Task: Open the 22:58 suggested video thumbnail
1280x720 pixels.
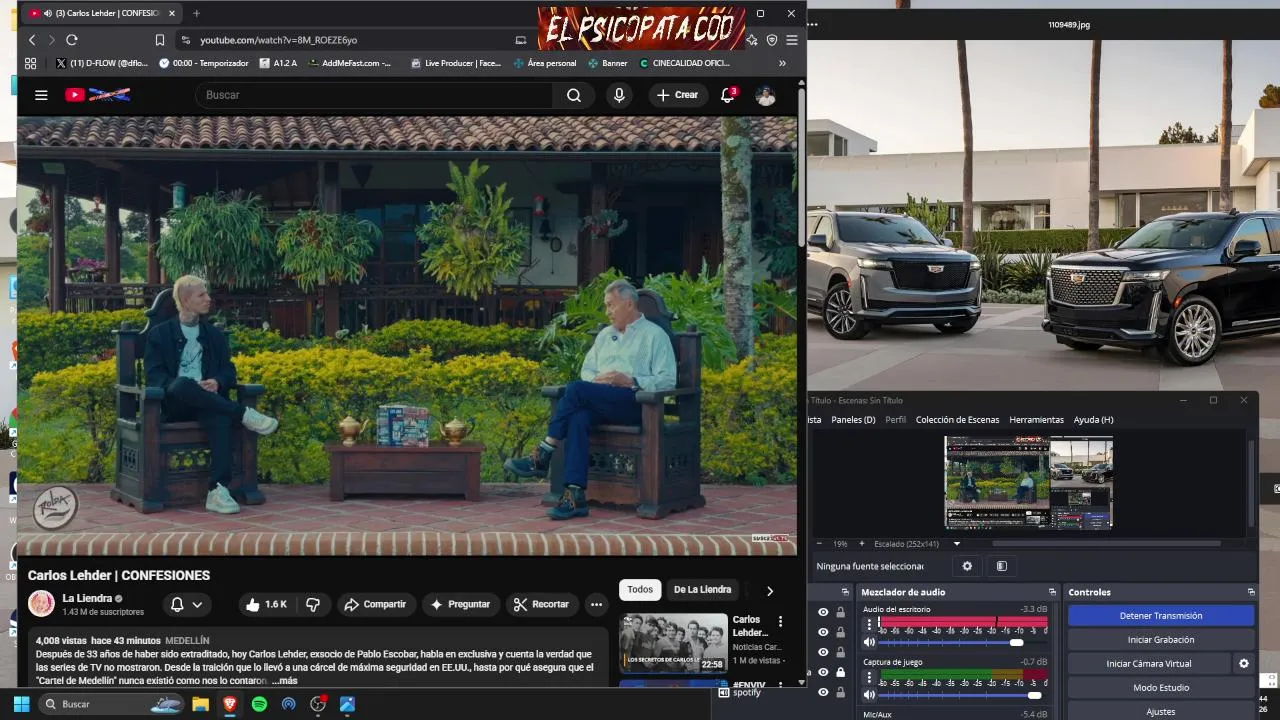Action: coord(673,641)
